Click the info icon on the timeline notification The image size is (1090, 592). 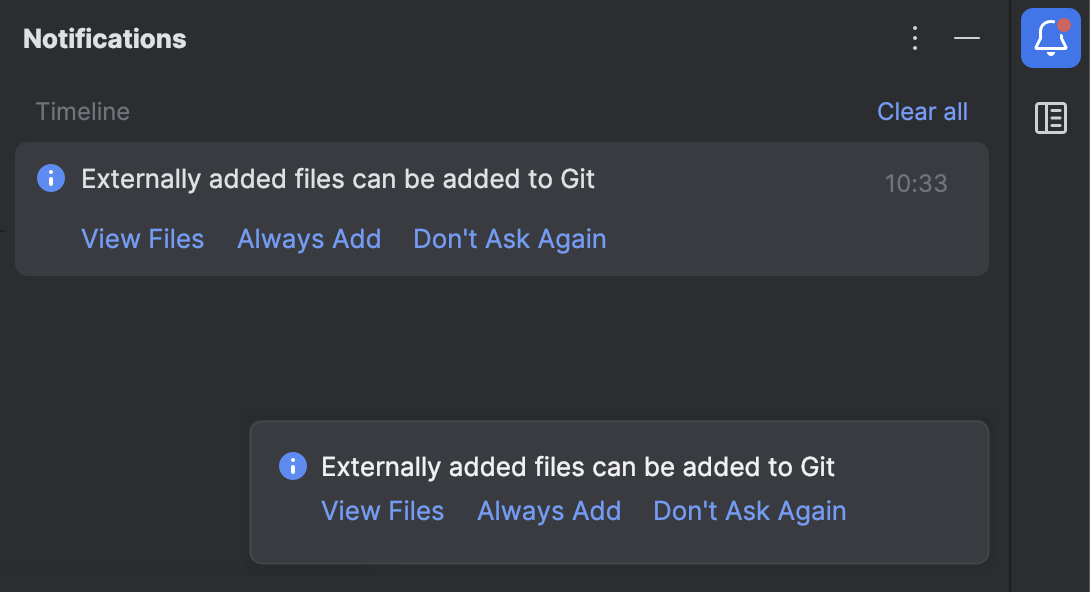50,178
